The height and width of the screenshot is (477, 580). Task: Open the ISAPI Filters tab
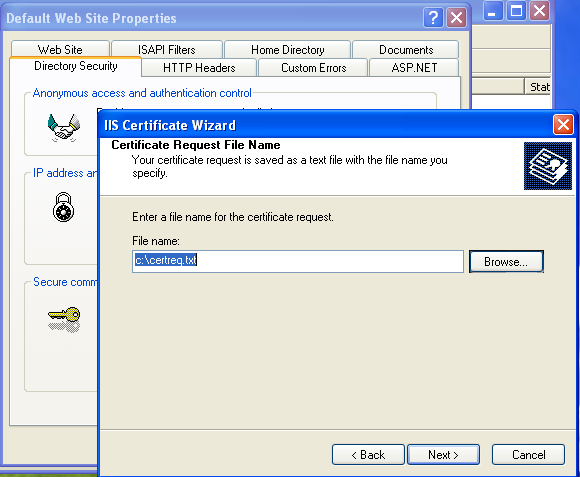pos(167,49)
